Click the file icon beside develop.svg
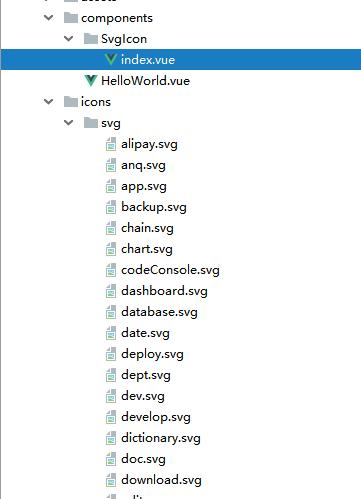The width and height of the screenshot is (361, 499). (x=111, y=417)
